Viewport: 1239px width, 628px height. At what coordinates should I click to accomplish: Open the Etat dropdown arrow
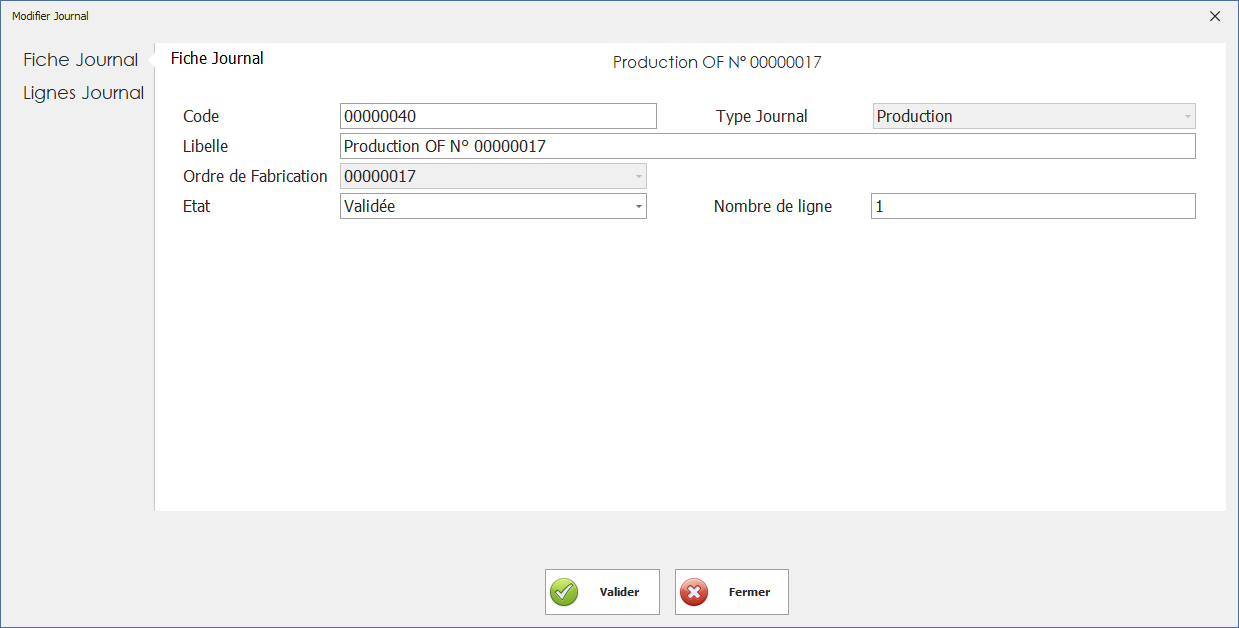pyautogui.click(x=637, y=206)
